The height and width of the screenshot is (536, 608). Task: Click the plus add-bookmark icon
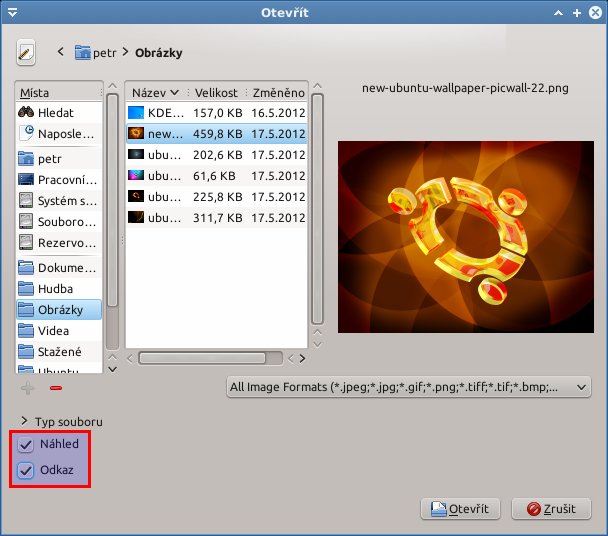(28, 388)
